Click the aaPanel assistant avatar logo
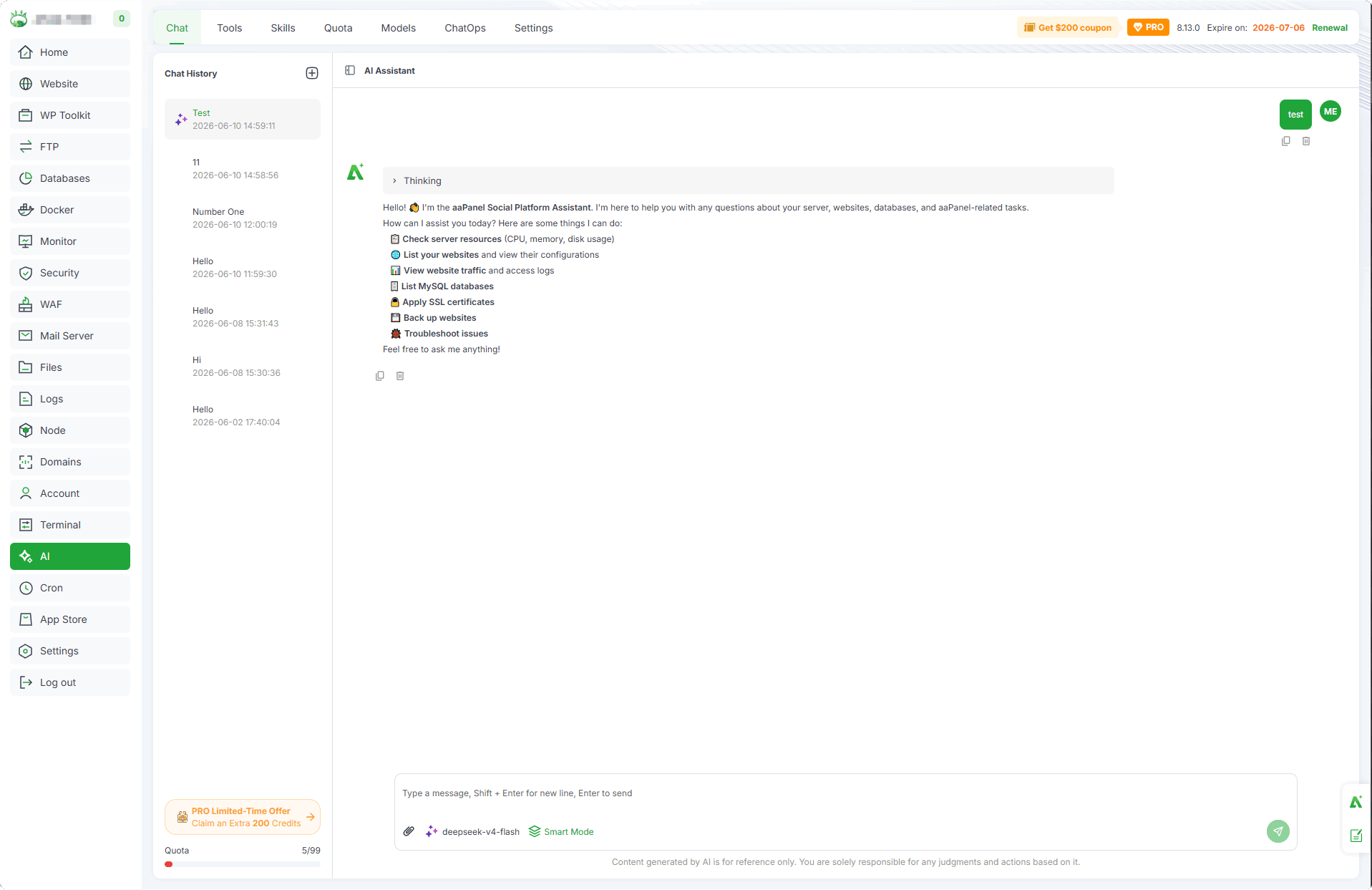The image size is (1372, 890). pyautogui.click(x=356, y=172)
